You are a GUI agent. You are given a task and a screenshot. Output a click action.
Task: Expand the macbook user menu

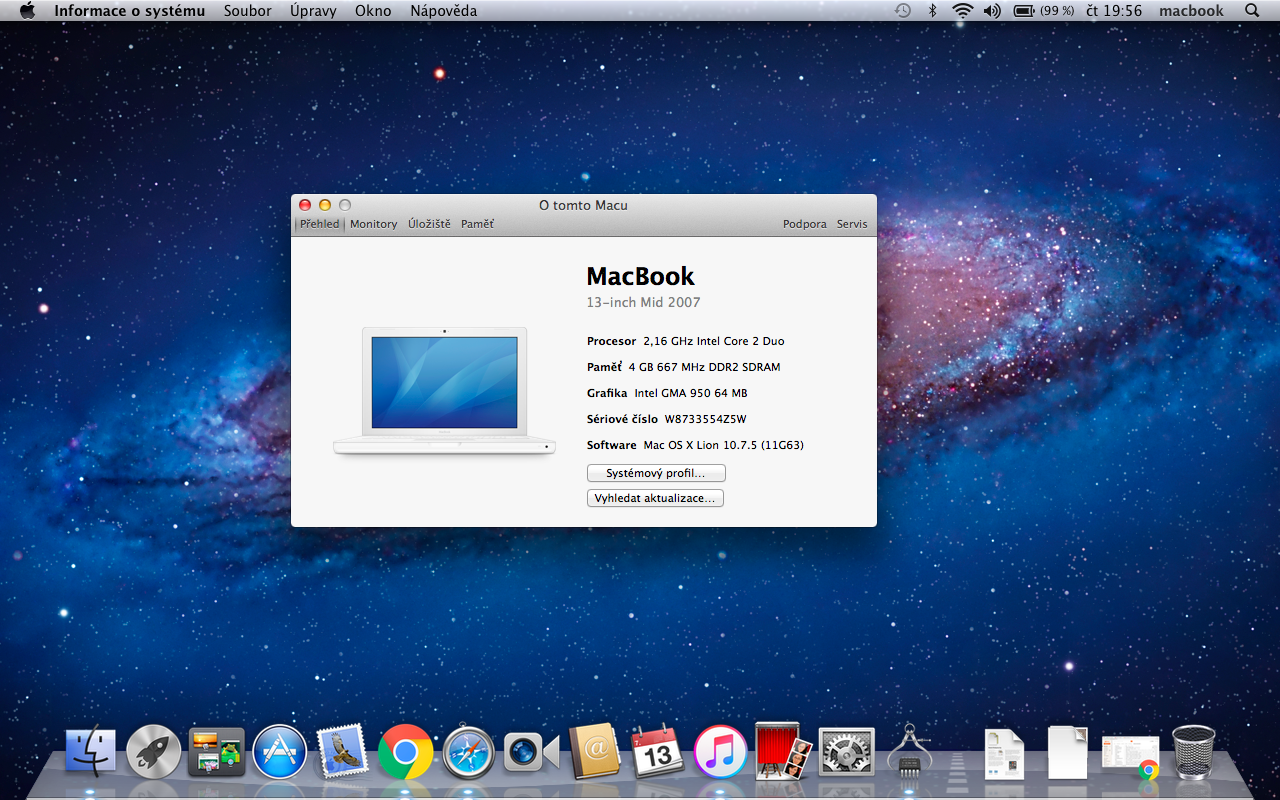[x=1191, y=11]
